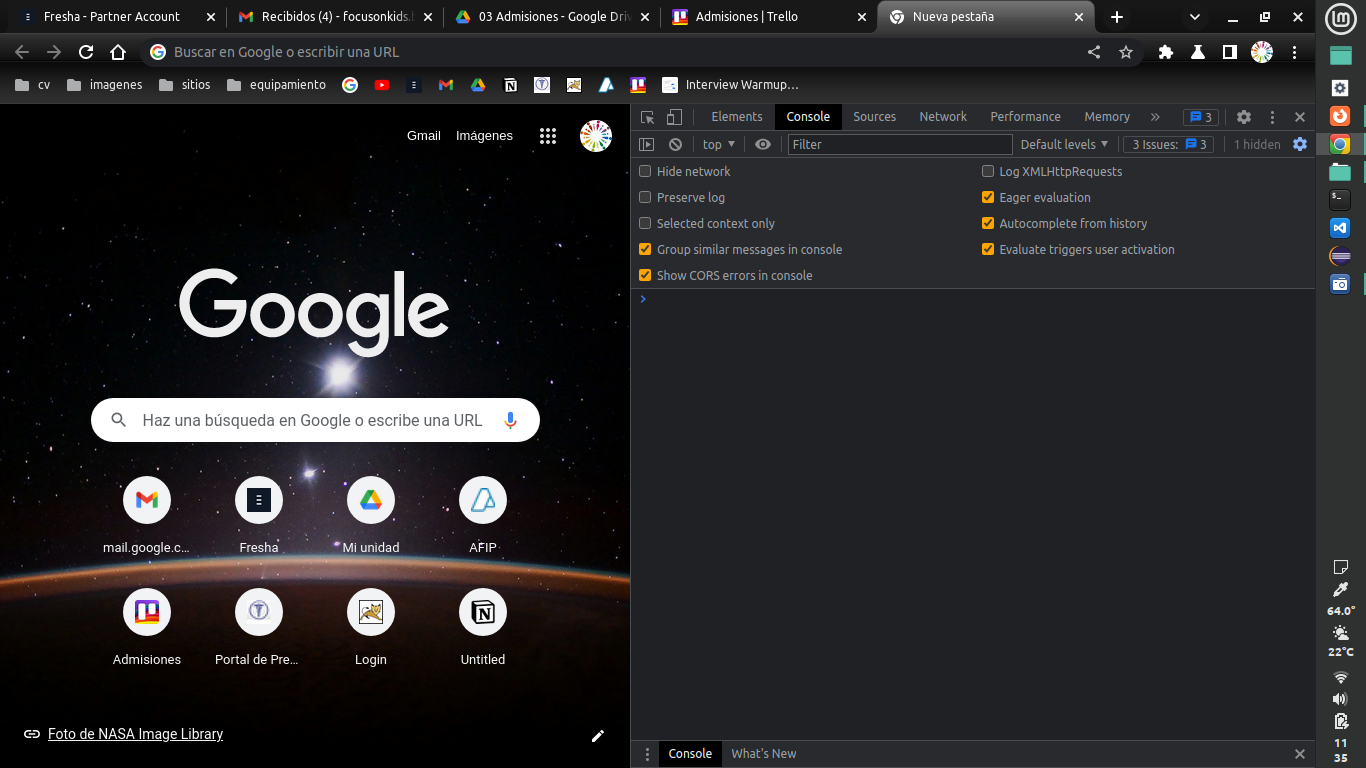This screenshot has height=768, width=1366.
Task: Open Chrome three-dot menu
Action: tap(1295, 52)
